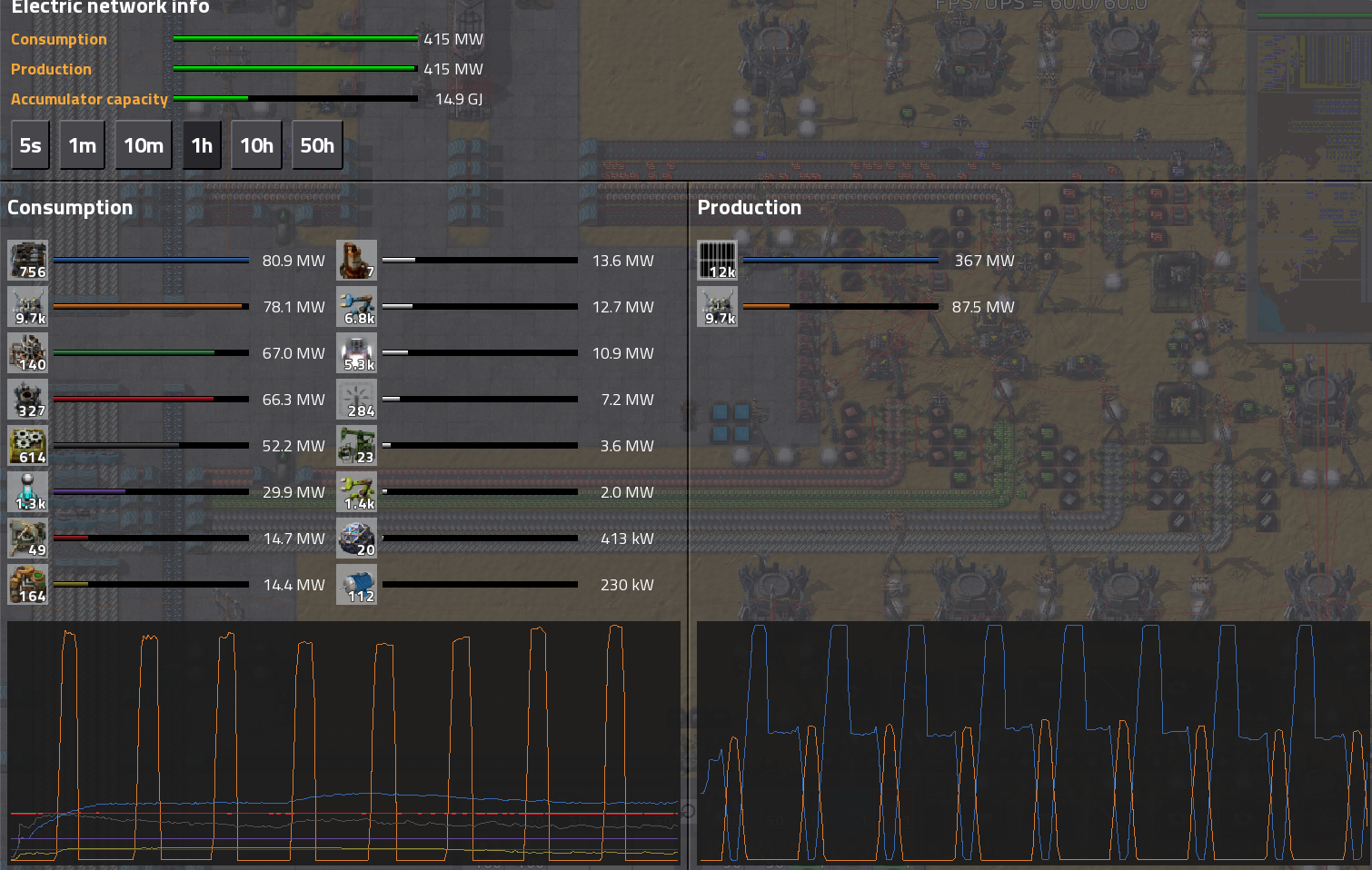Select the 10m time range button
The height and width of the screenshot is (870, 1372).
[x=144, y=145]
